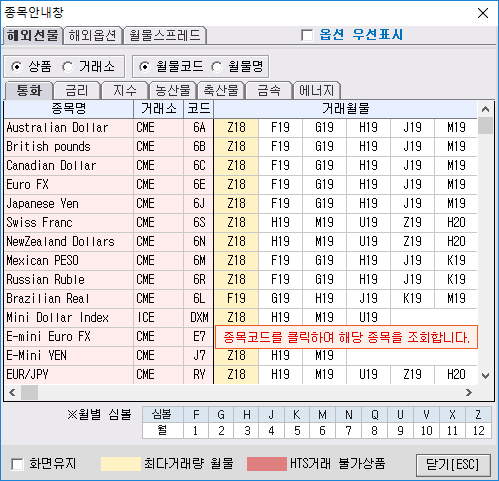Select the 통화 category tab

(29, 90)
